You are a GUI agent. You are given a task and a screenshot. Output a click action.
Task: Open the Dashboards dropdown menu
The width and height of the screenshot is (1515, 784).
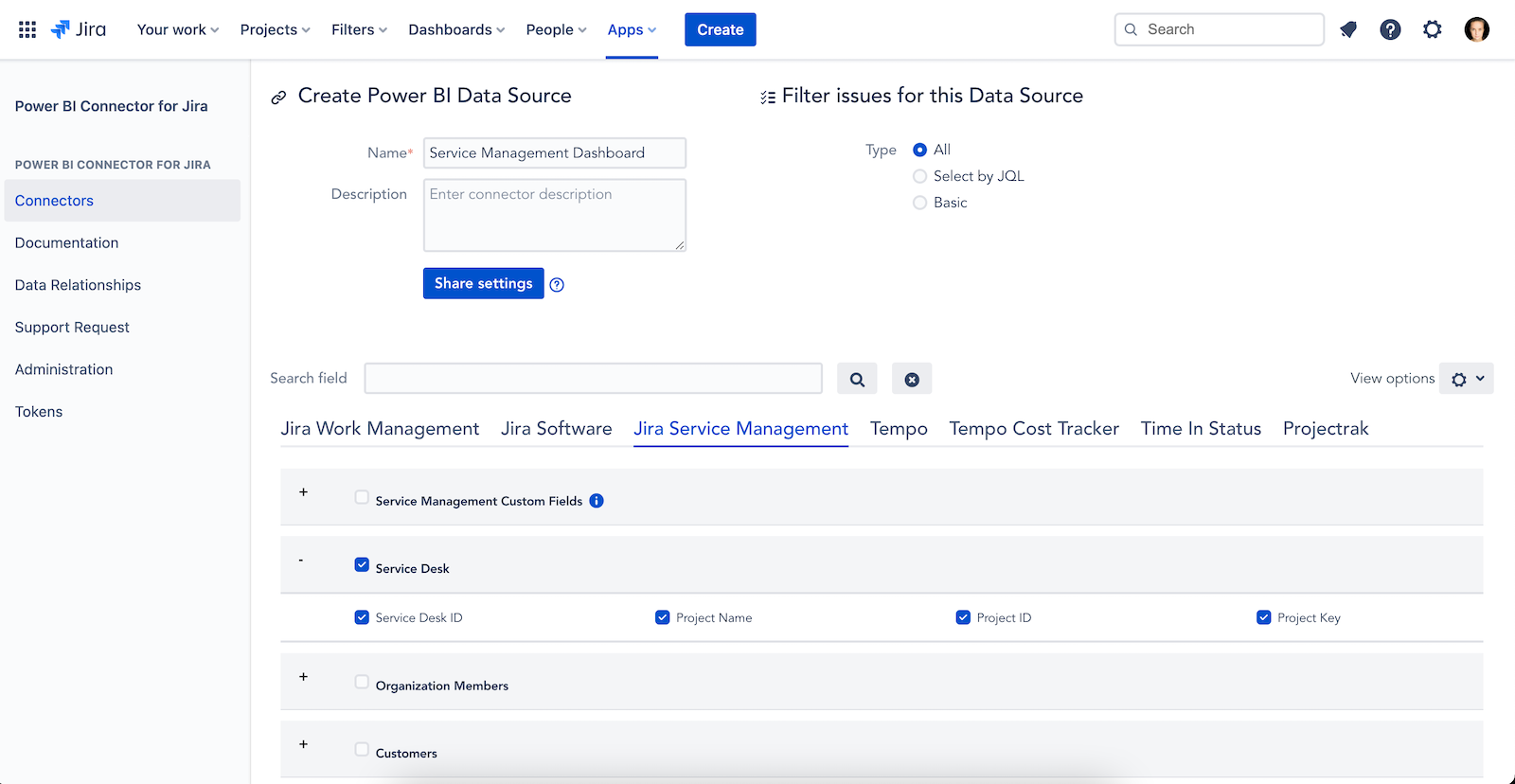coord(456,29)
